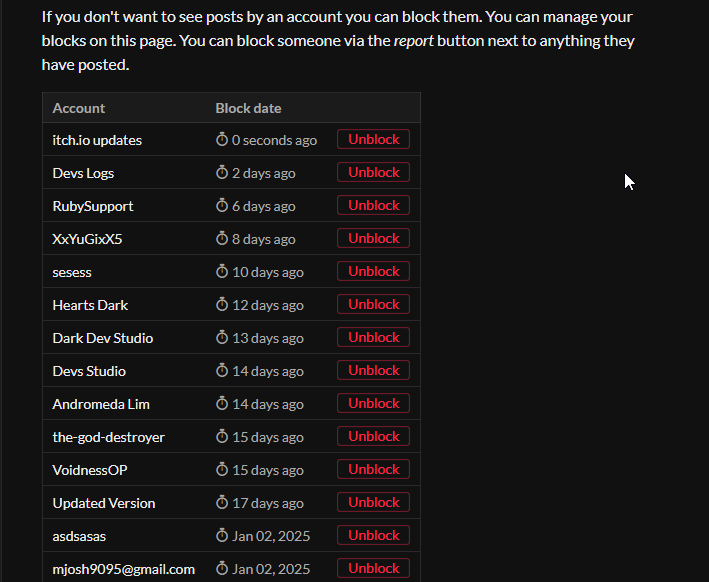
Task: Click the Block date column header
Action: tap(248, 108)
